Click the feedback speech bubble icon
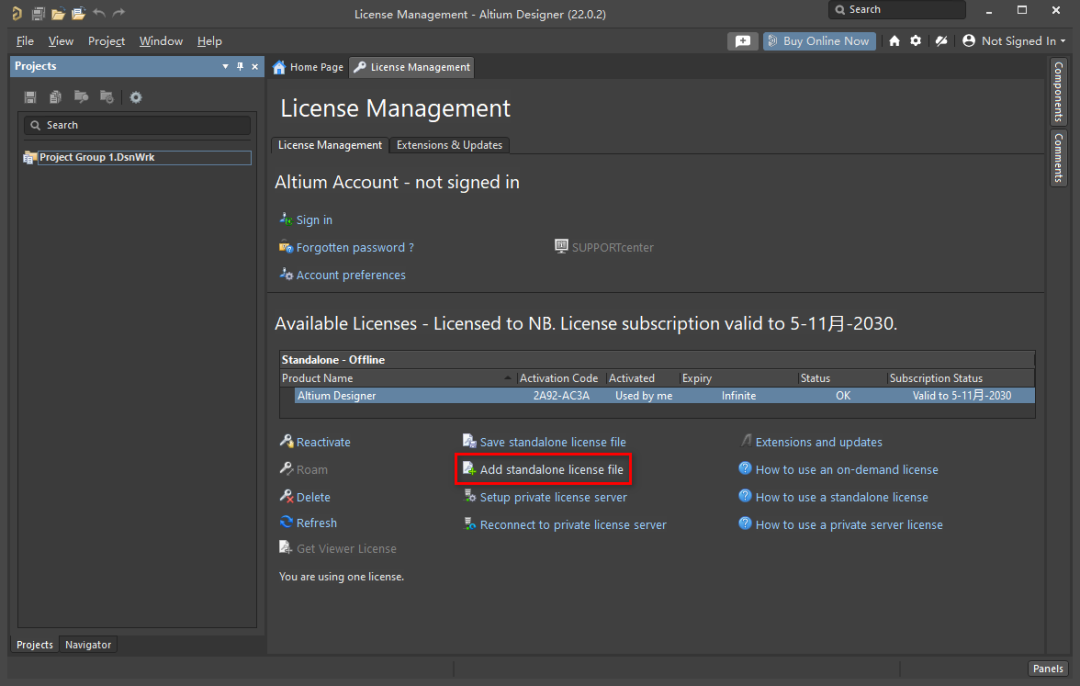The image size is (1080, 686). pos(742,41)
